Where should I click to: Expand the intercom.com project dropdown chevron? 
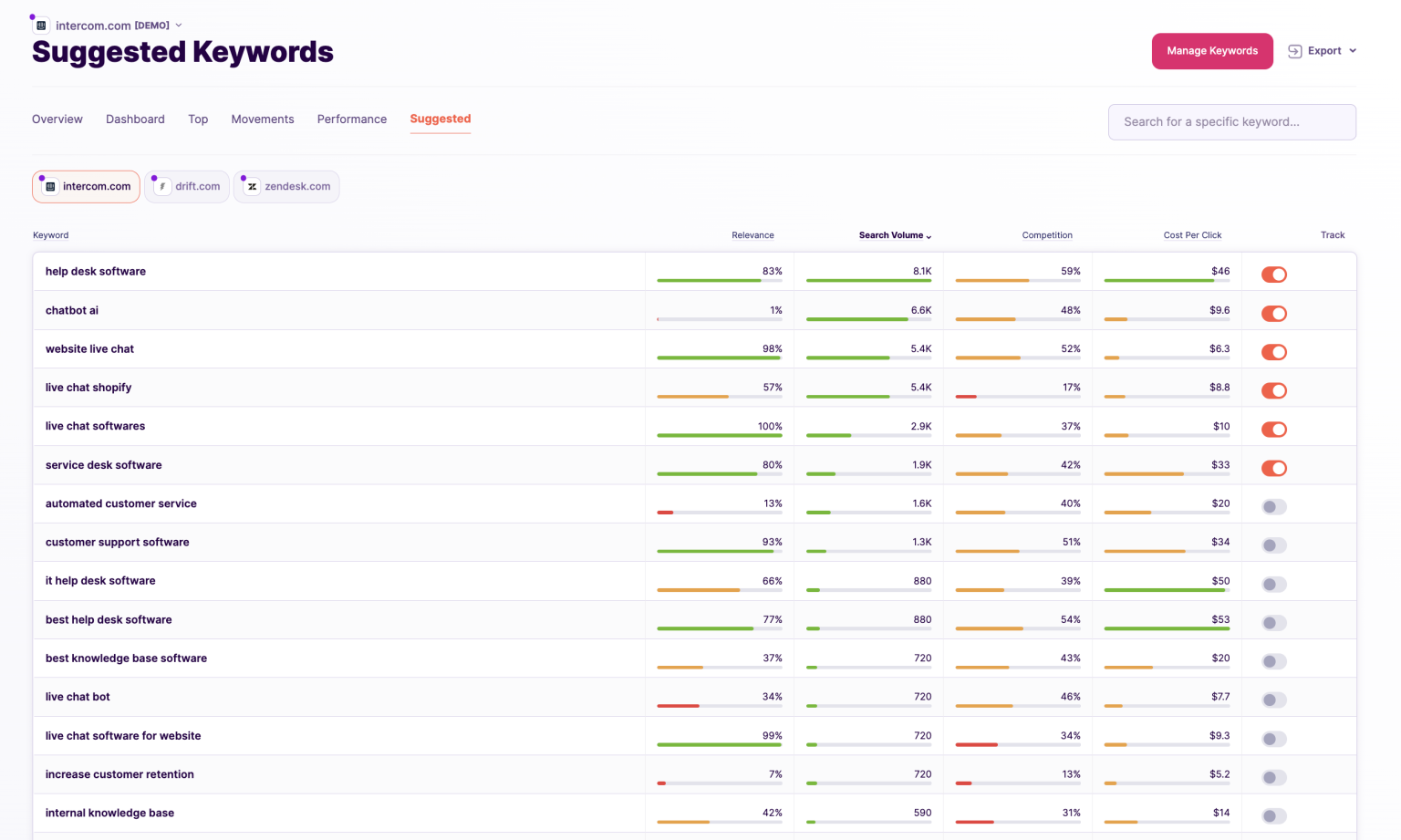(x=179, y=26)
